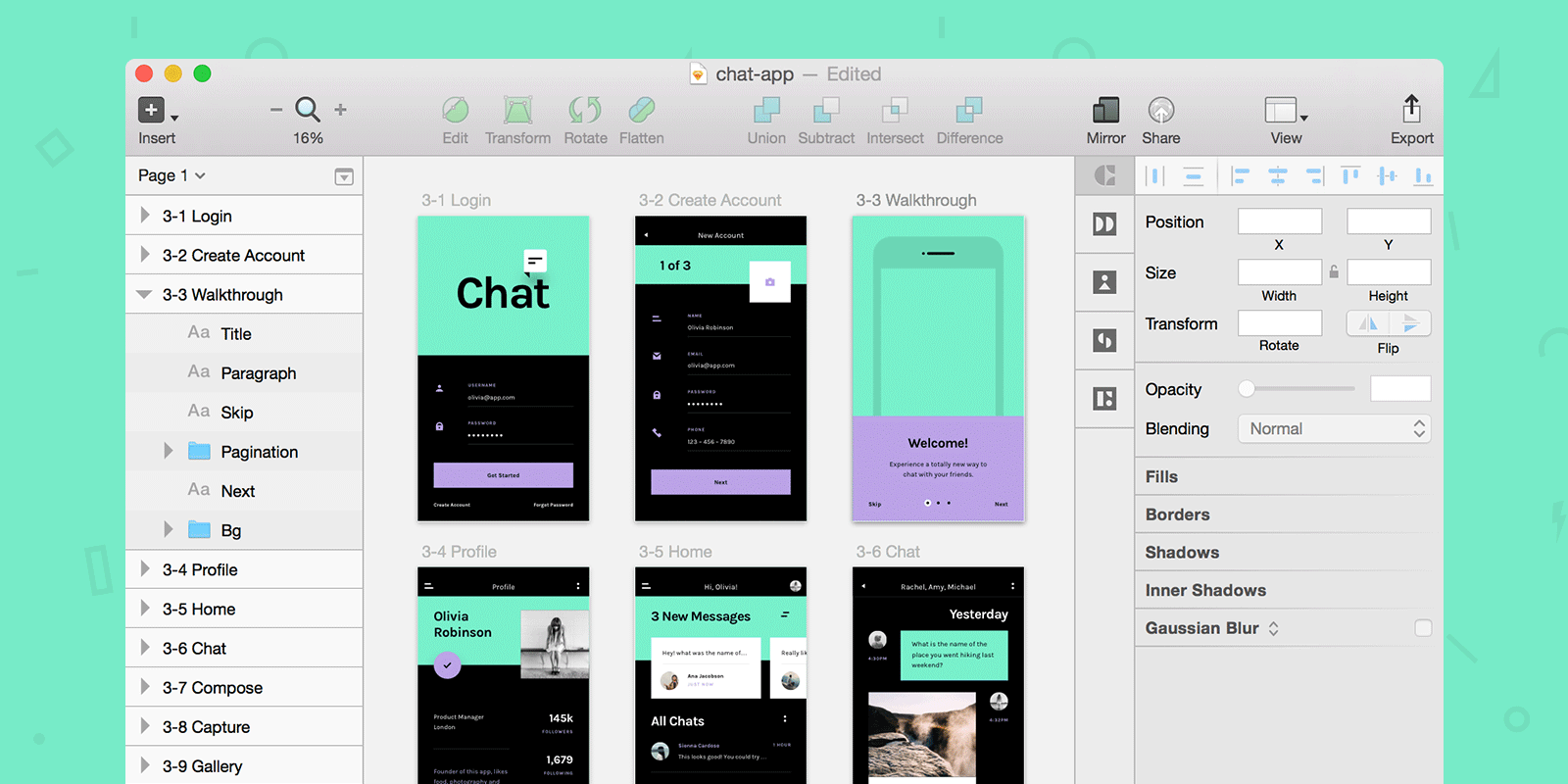
Task: Click the Export icon
Action: pos(1411,111)
